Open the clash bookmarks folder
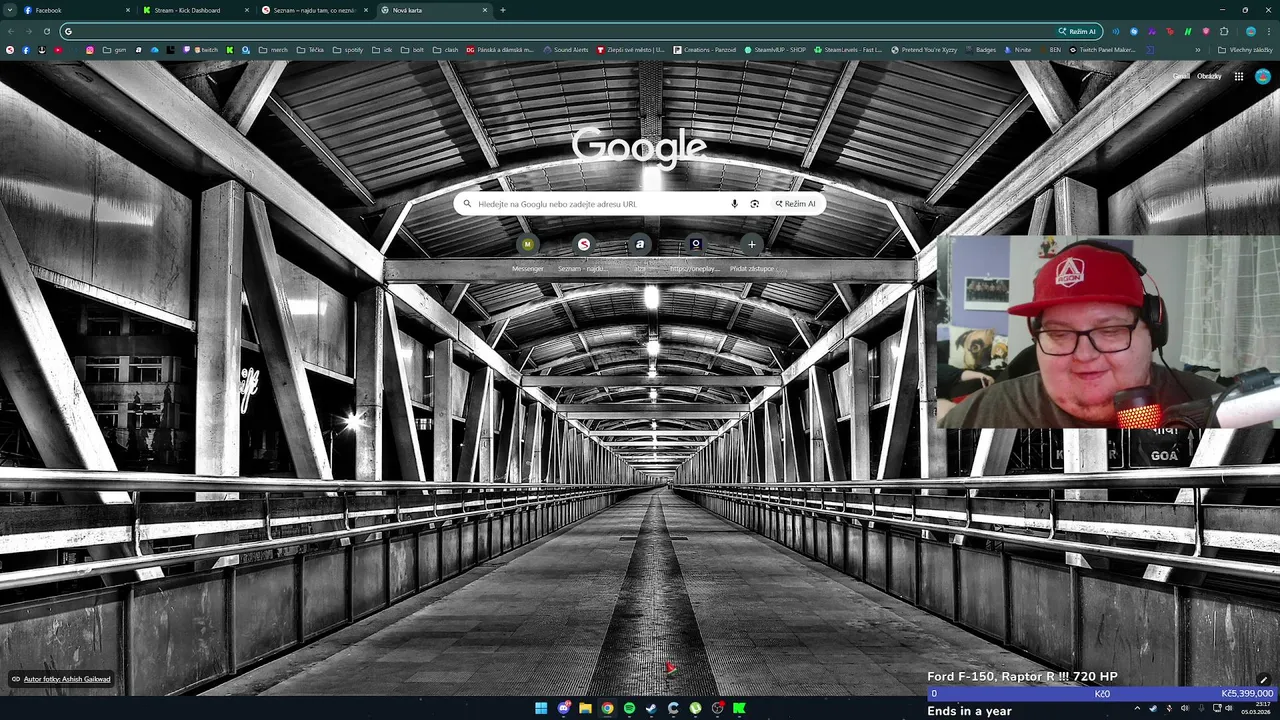The image size is (1280, 720). click(x=445, y=50)
